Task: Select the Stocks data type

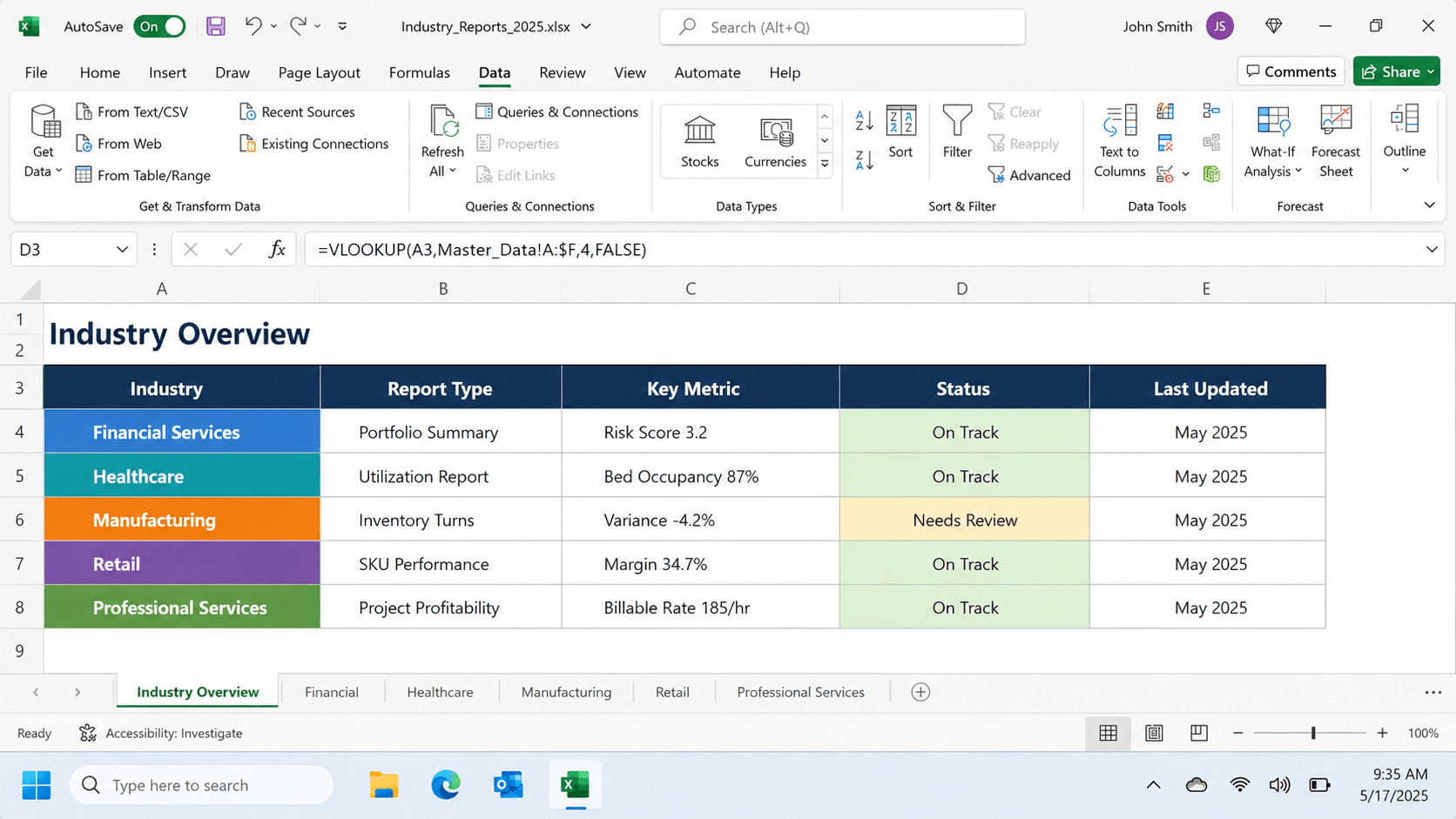Action: point(699,143)
